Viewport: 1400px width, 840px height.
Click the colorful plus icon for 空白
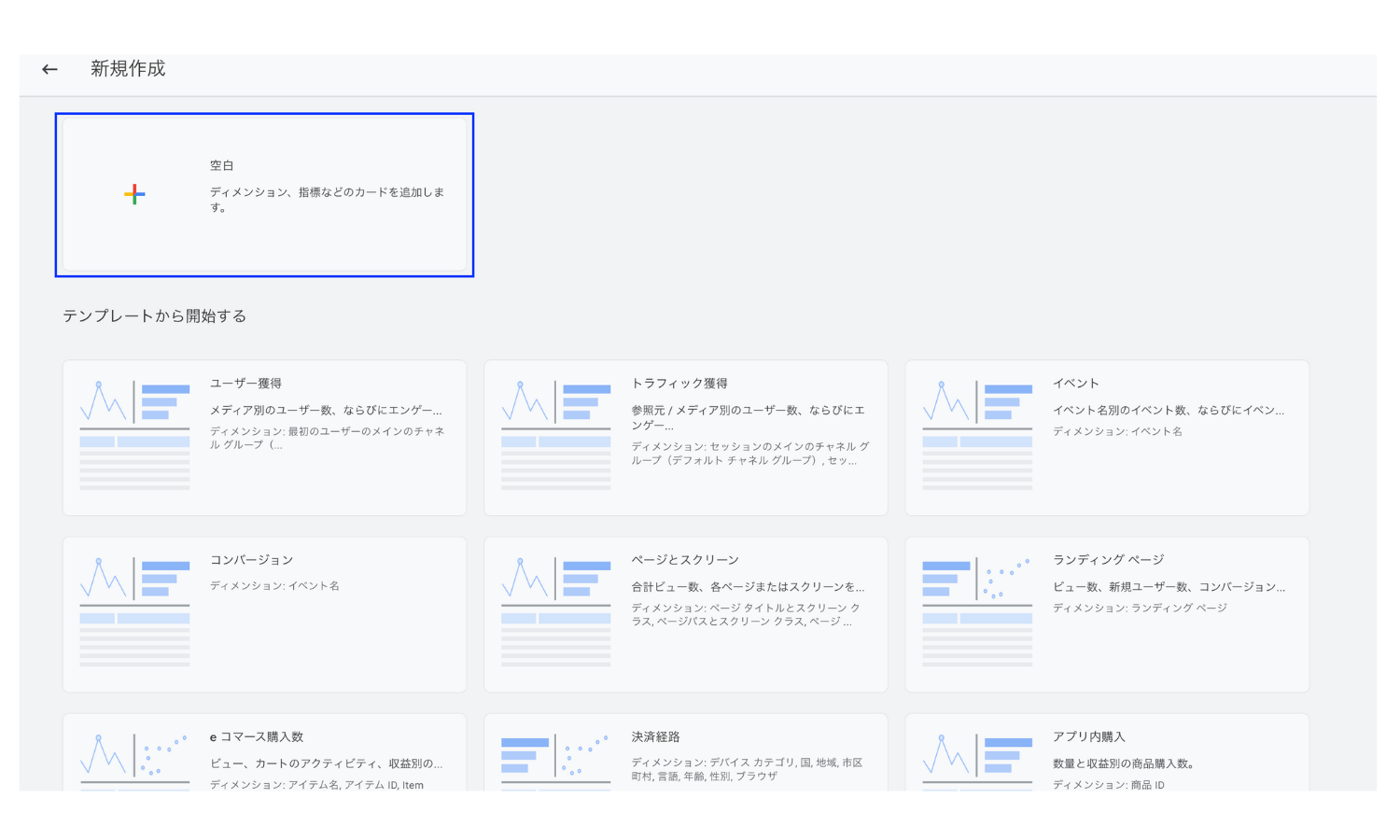(134, 194)
